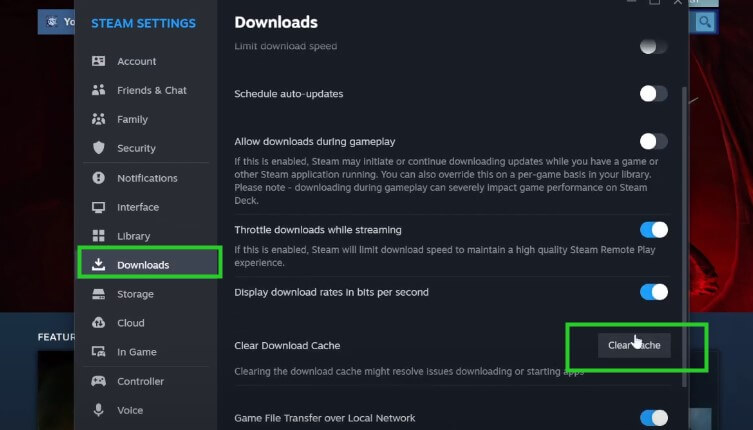The height and width of the screenshot is (430, 753).
Task: Click the Controller gamepad icon
Action: (98, 381)
